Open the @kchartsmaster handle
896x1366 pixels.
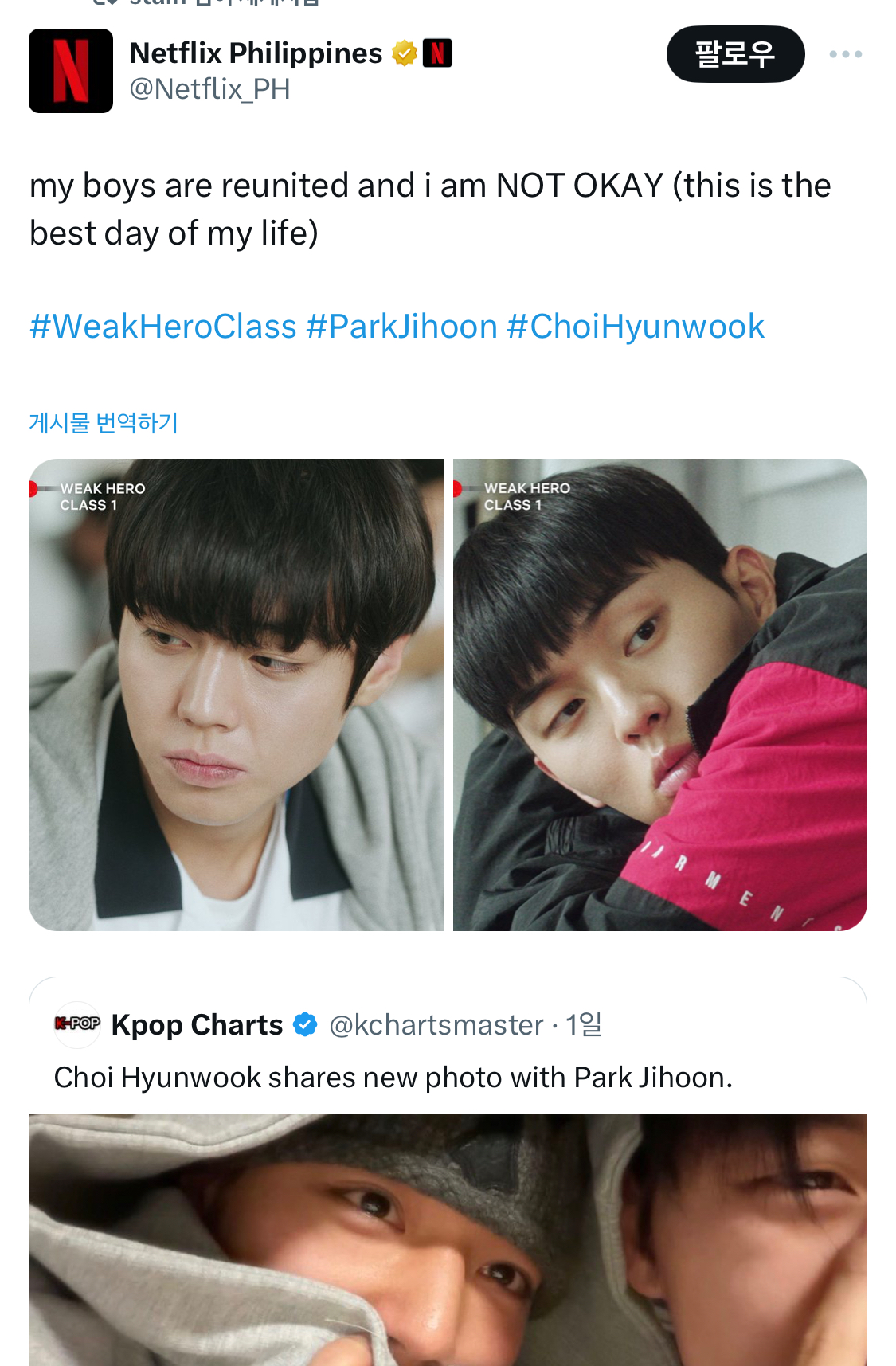[436, 1025]
